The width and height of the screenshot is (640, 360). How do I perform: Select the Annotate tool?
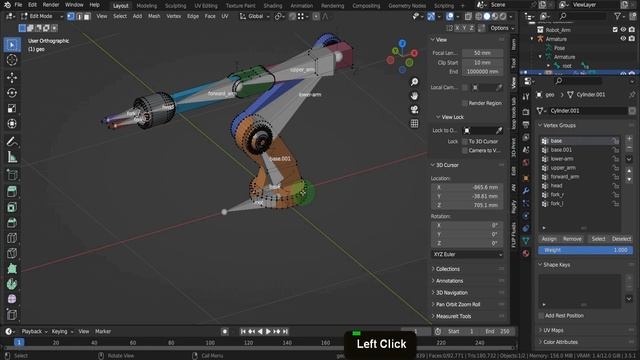(x=12, y=141)
